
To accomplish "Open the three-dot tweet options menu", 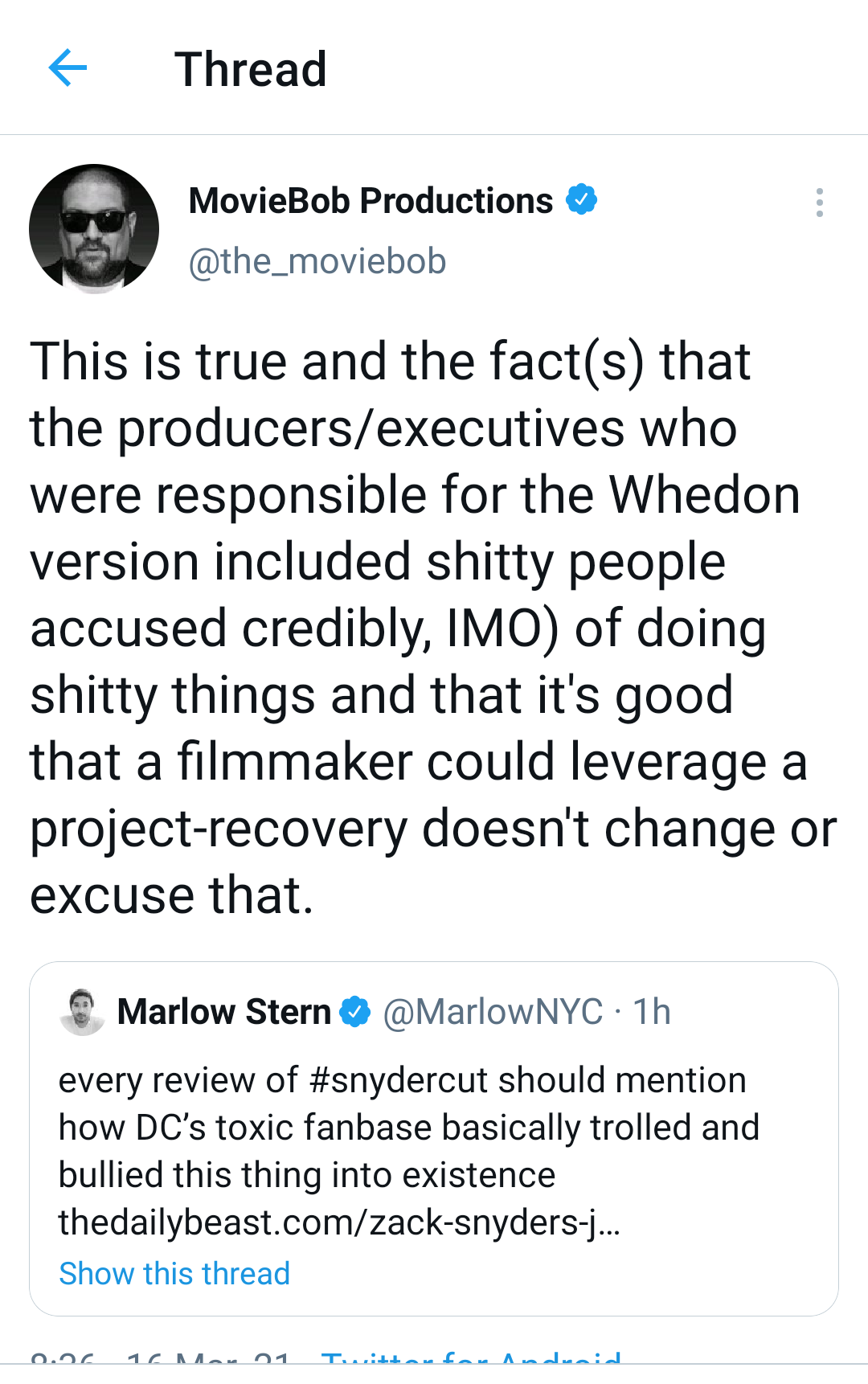I will [x=819, y=203].
